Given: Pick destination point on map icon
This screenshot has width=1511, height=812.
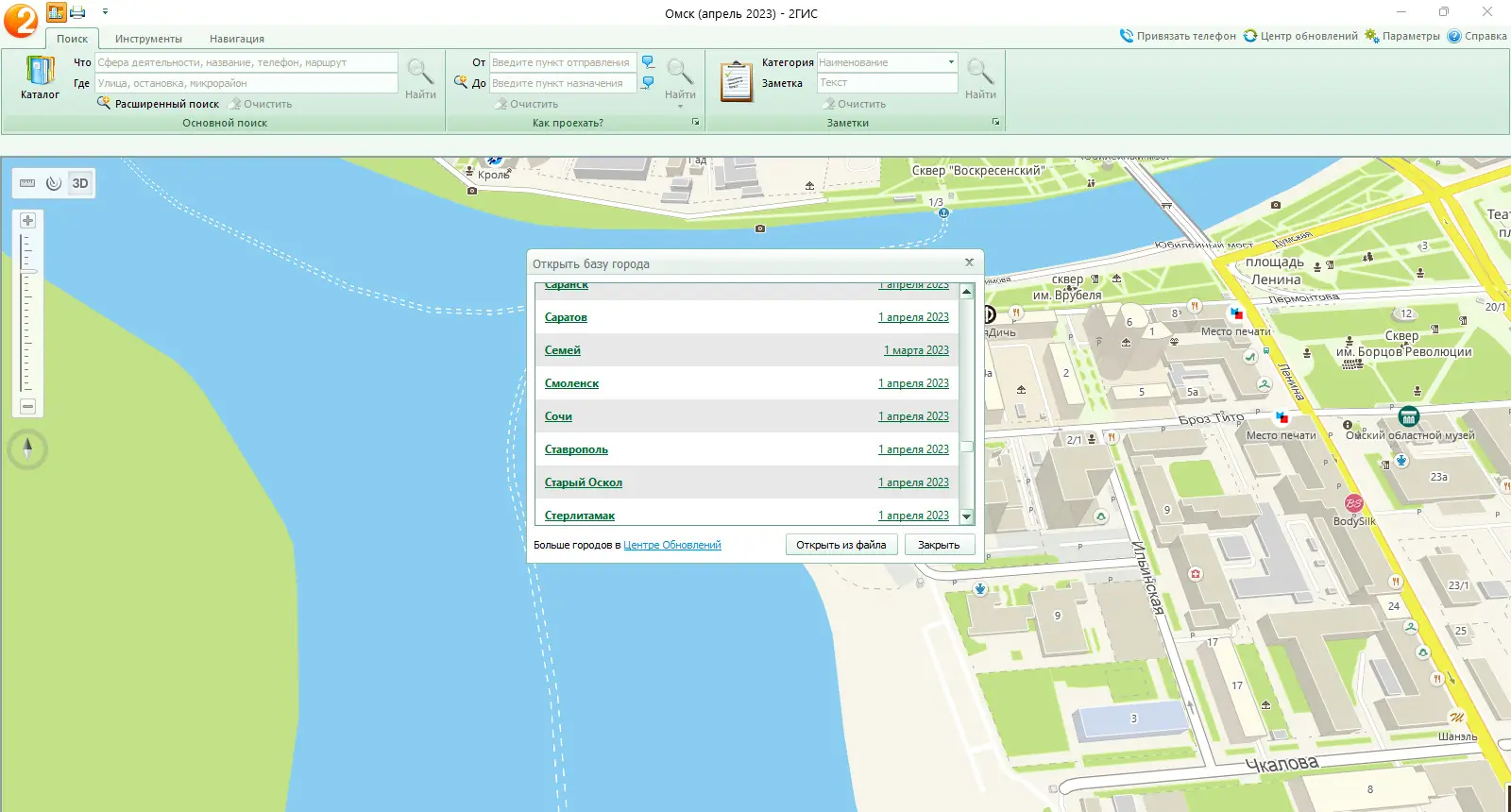Looking at the screenshot, I should click(x=648, y=83).
